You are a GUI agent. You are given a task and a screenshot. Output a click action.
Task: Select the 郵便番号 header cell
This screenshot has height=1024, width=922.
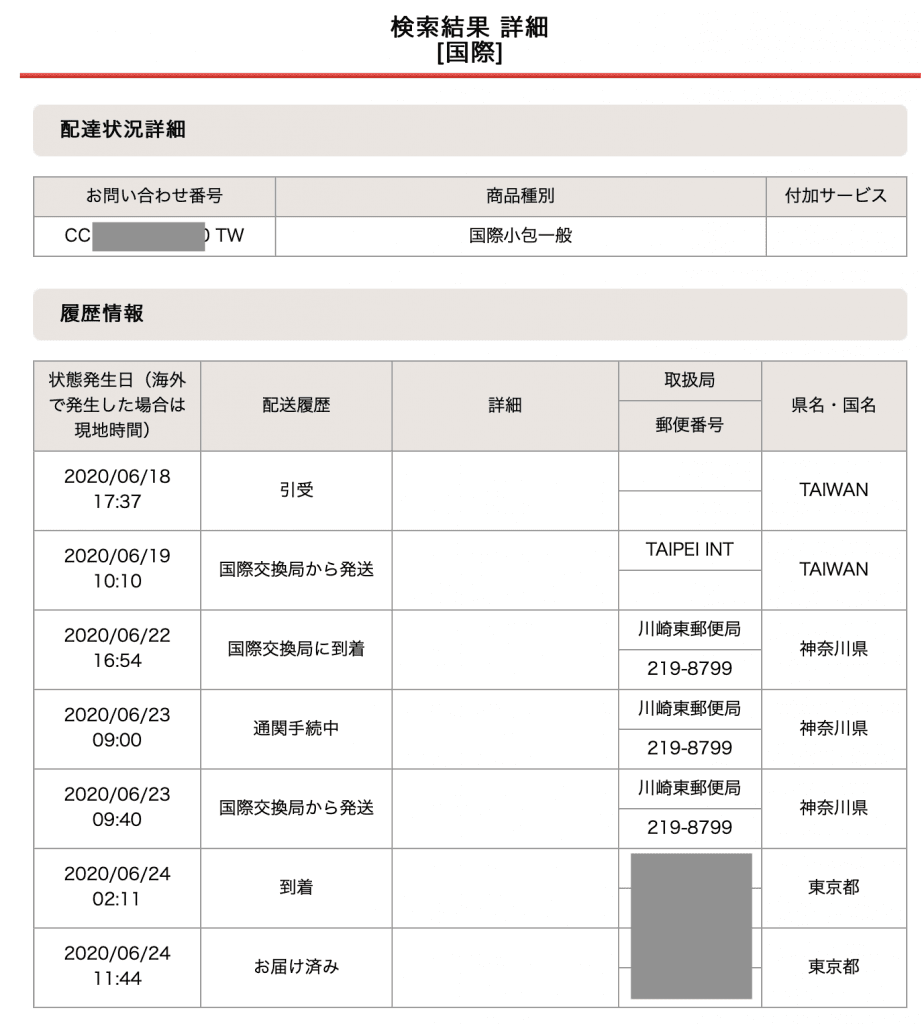tap(687, 426)
